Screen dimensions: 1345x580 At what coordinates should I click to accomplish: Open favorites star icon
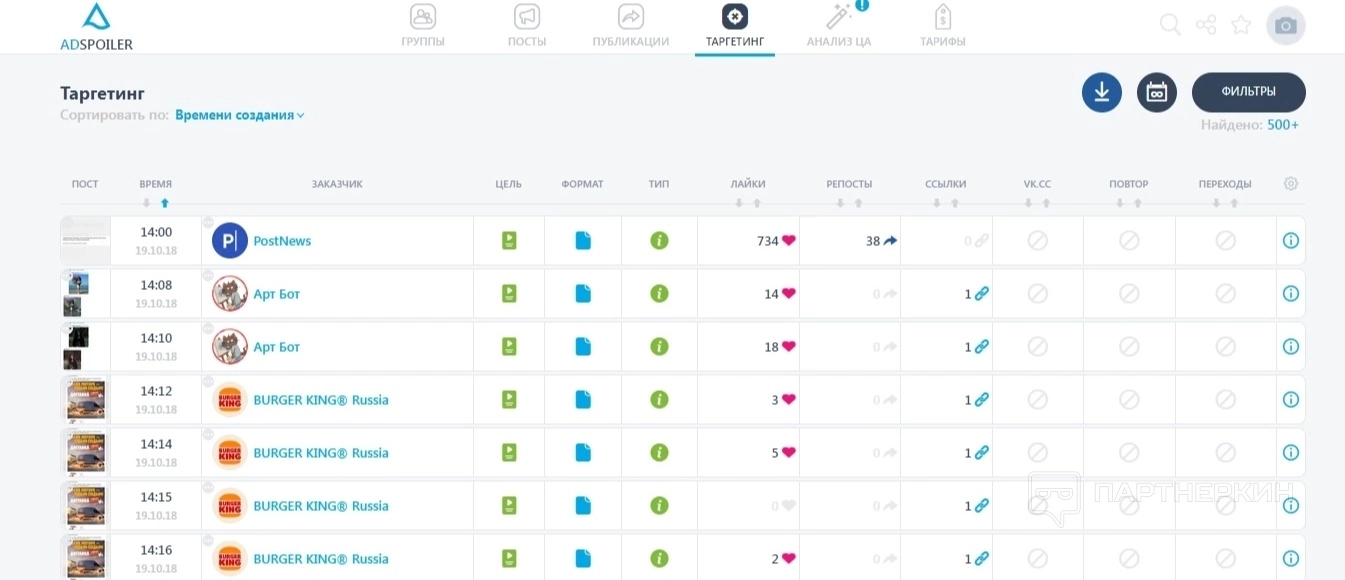pyautogui.click(x=1241, y=25)
